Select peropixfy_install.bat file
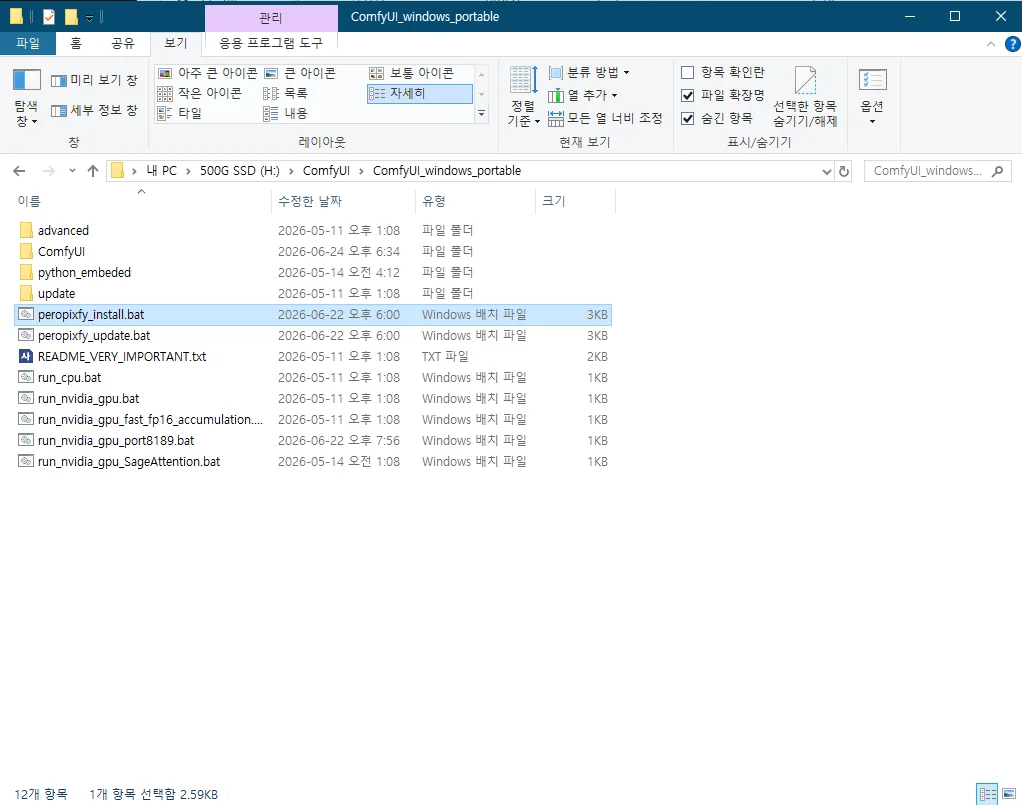Screen dimensions: 1022x805 click(x=312, y=315)
